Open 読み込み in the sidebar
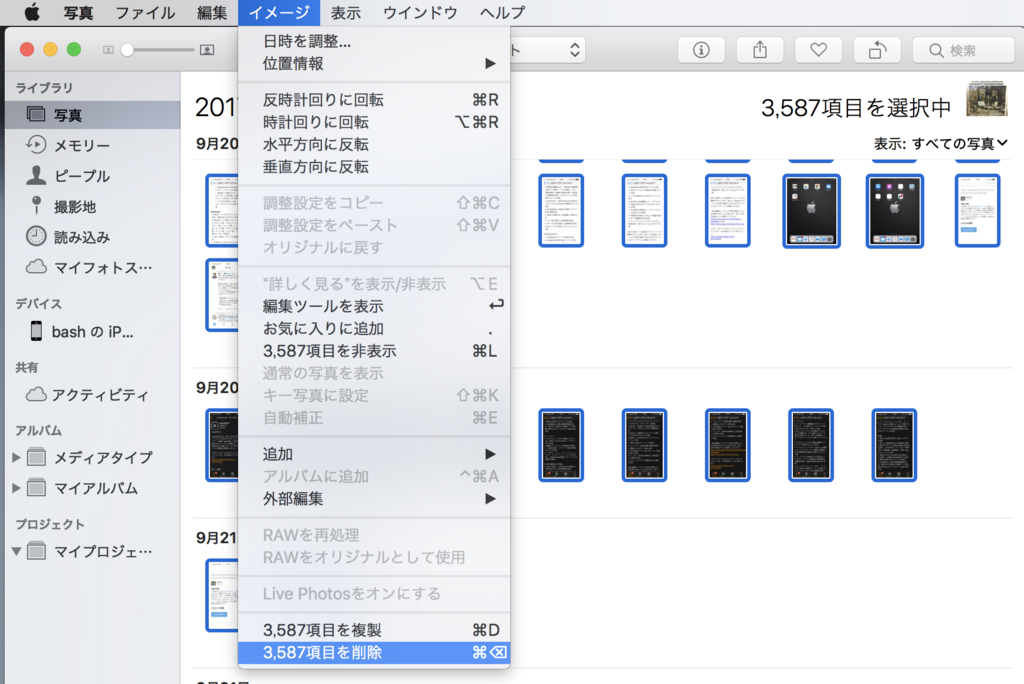Screen dimensions: 1024x684 [x=93, y=237]
